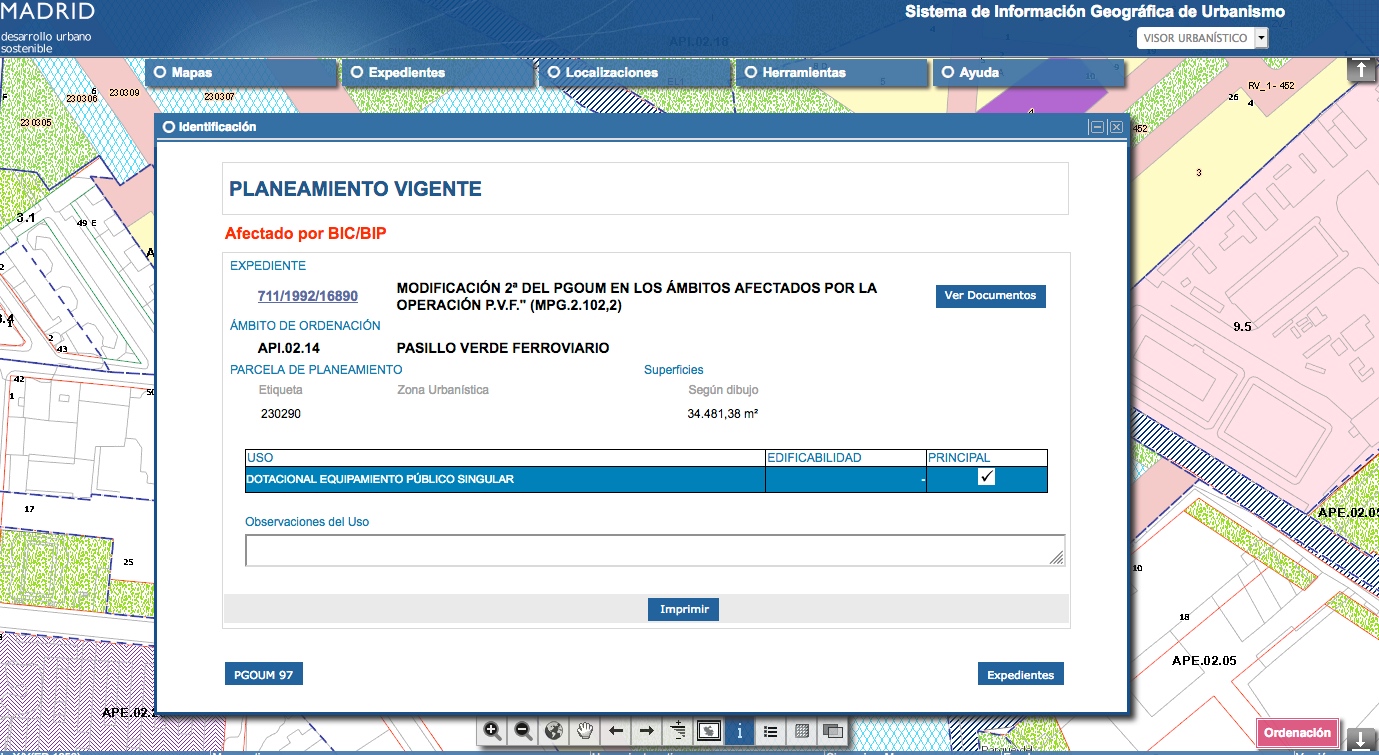Screen dimensions: 1379x755
Task: Click the Ver Documentos button
Action: (x=990, y=296)
